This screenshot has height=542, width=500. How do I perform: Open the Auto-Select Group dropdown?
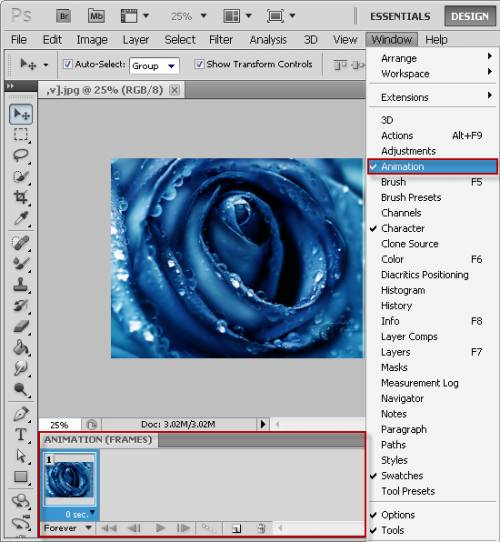click(154, 66)
